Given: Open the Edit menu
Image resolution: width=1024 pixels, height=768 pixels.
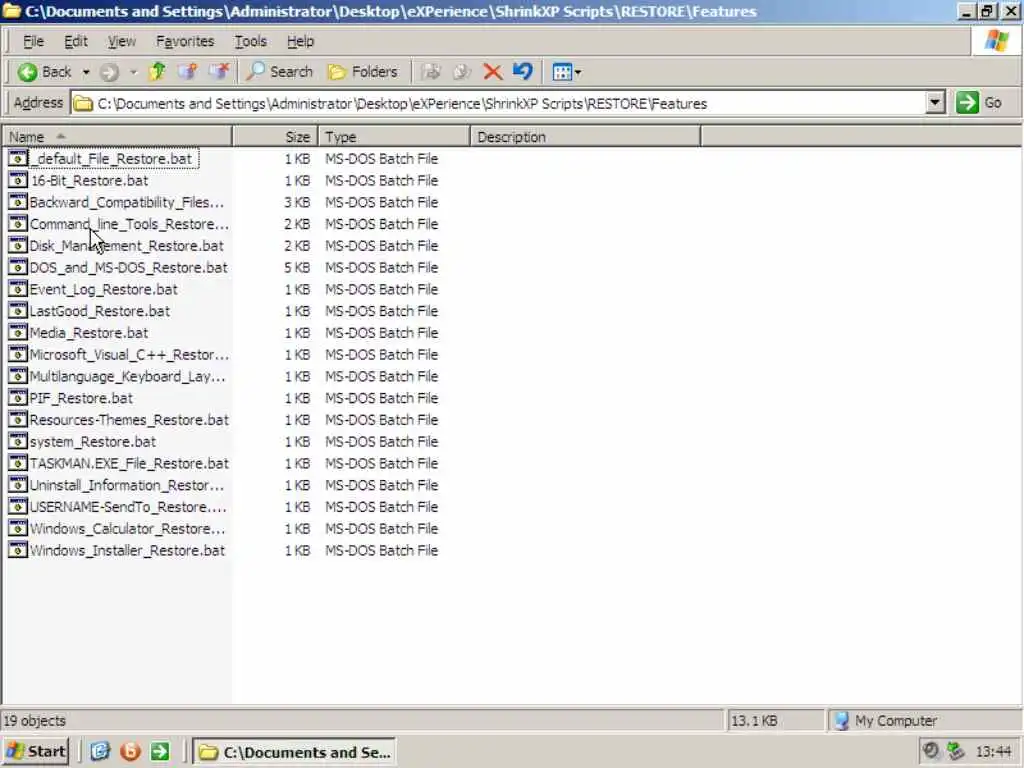Looking at the screenshot, I should click(76, 41).
